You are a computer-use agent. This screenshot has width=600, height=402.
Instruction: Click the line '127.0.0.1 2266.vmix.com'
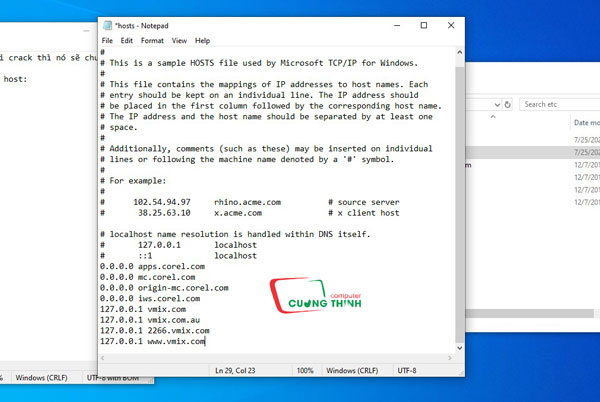[155, 330]
